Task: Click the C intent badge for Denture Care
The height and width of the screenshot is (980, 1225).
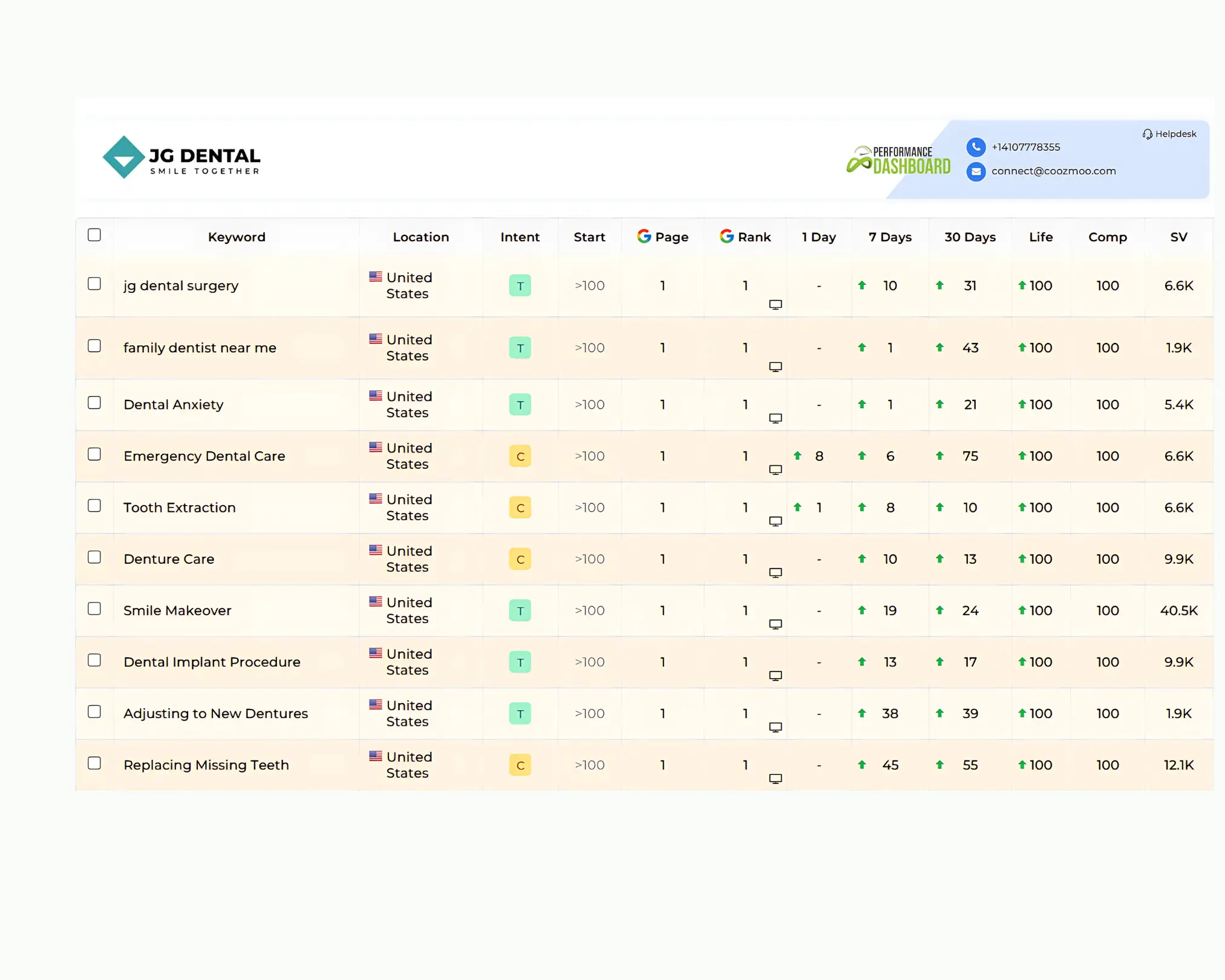Action: point(520,559)
